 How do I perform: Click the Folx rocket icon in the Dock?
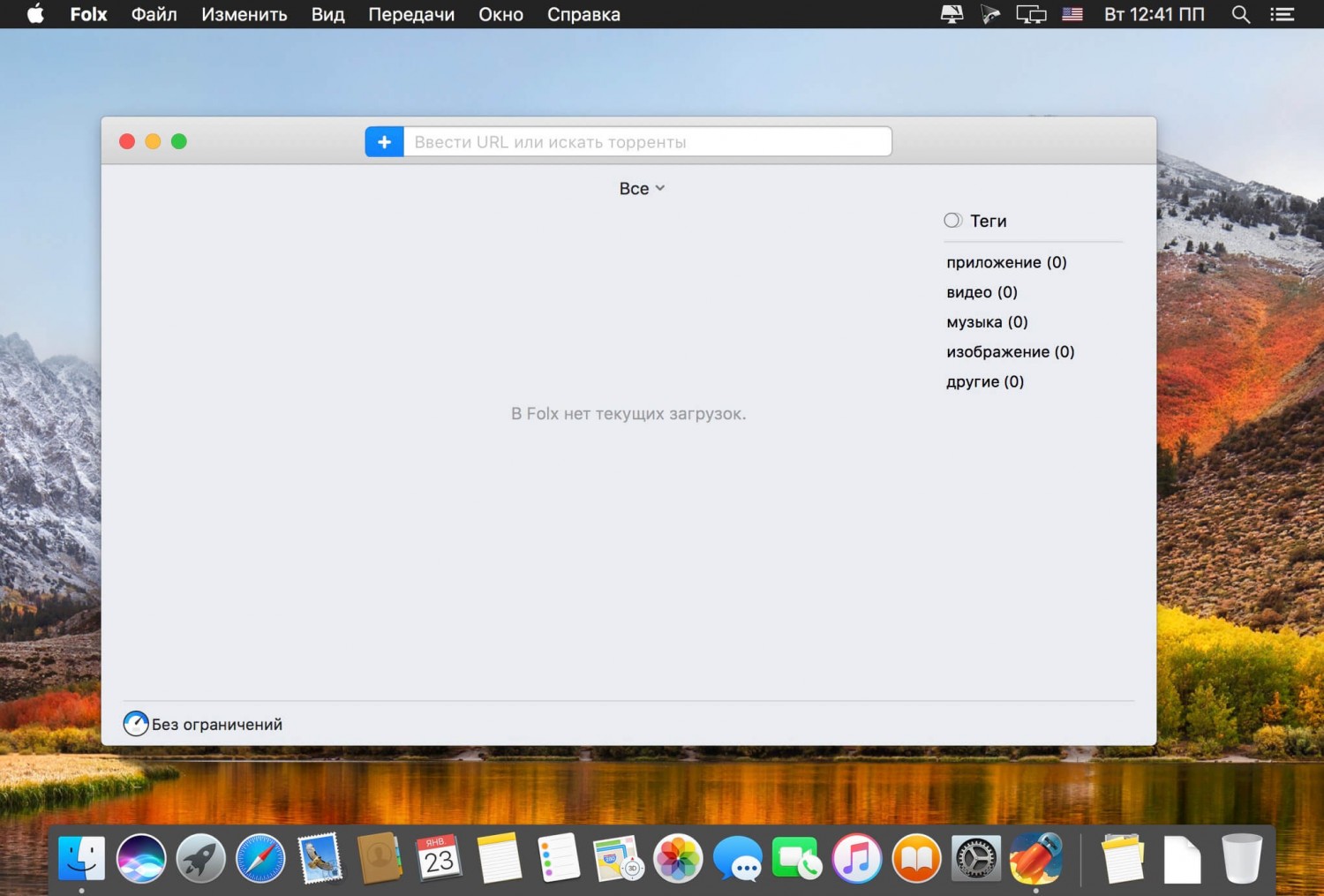[1036, 858]
